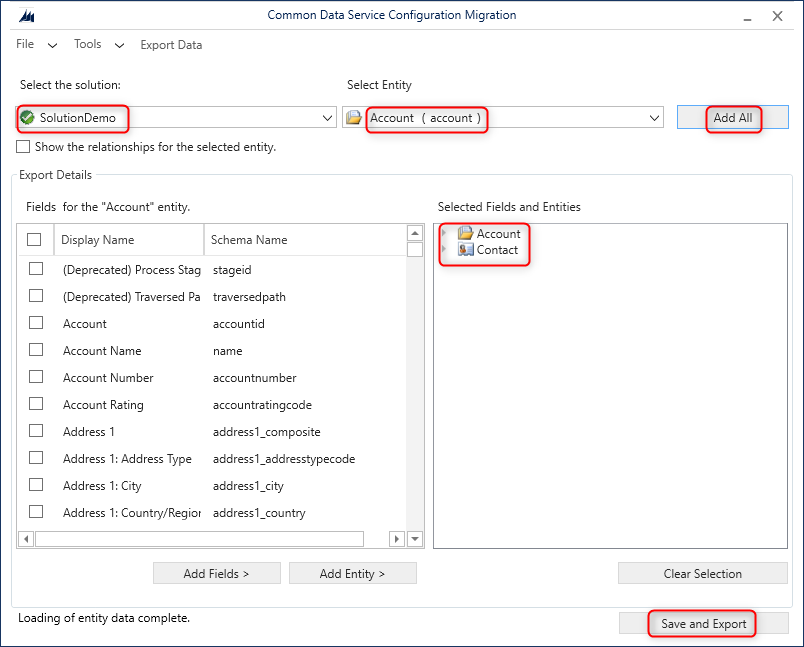804x647 pixels.
Task: Open the solution dropdown list
Action: [328, 118]
